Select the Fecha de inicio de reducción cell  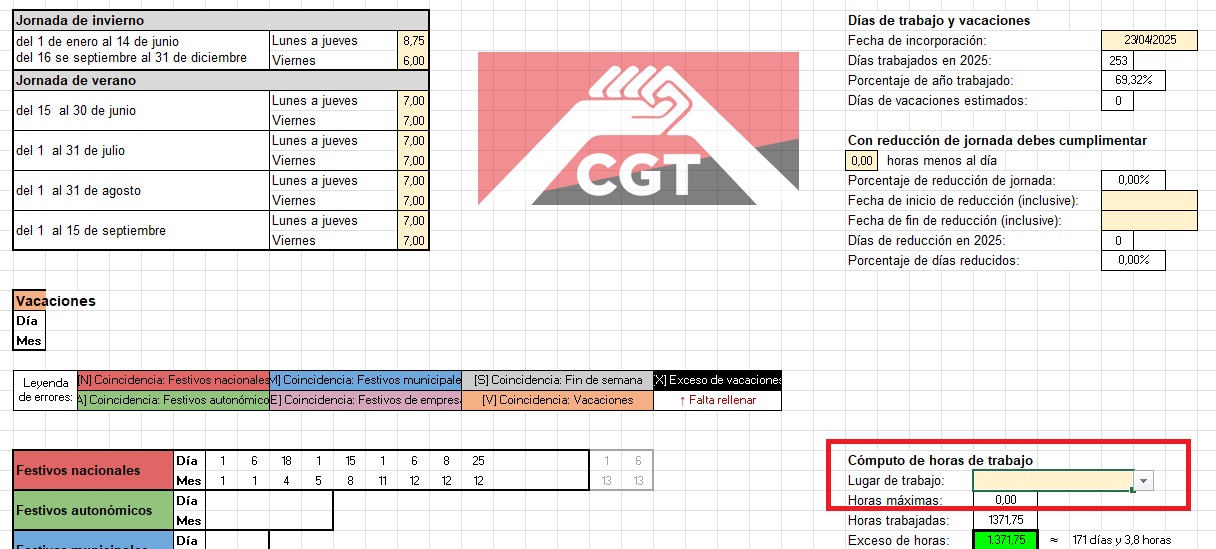[x=1149, y=200]
